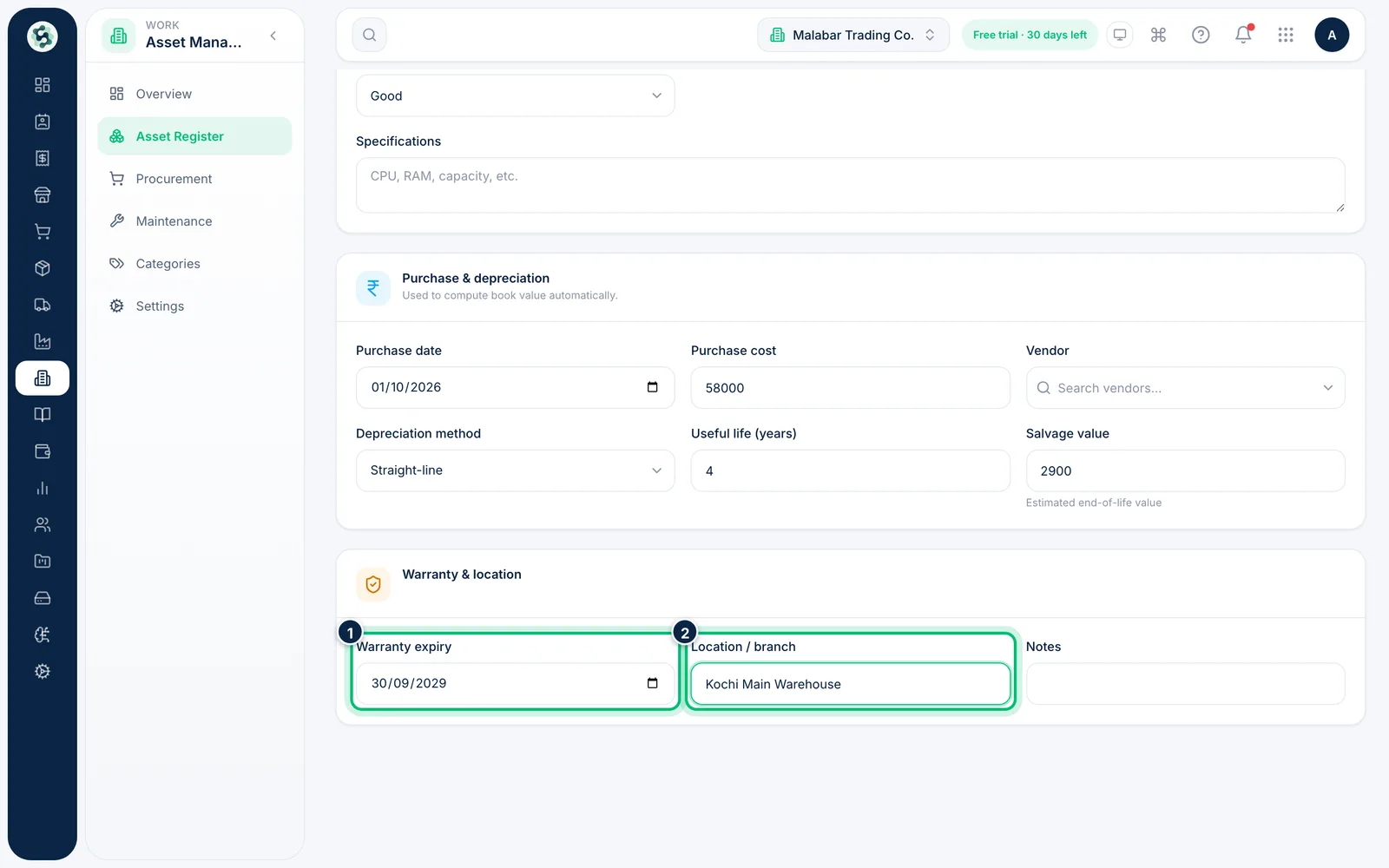This screenshot has width=1389, height=868.
Task: Open the user avatar A menu
Action: click(x=1332, y=35)
